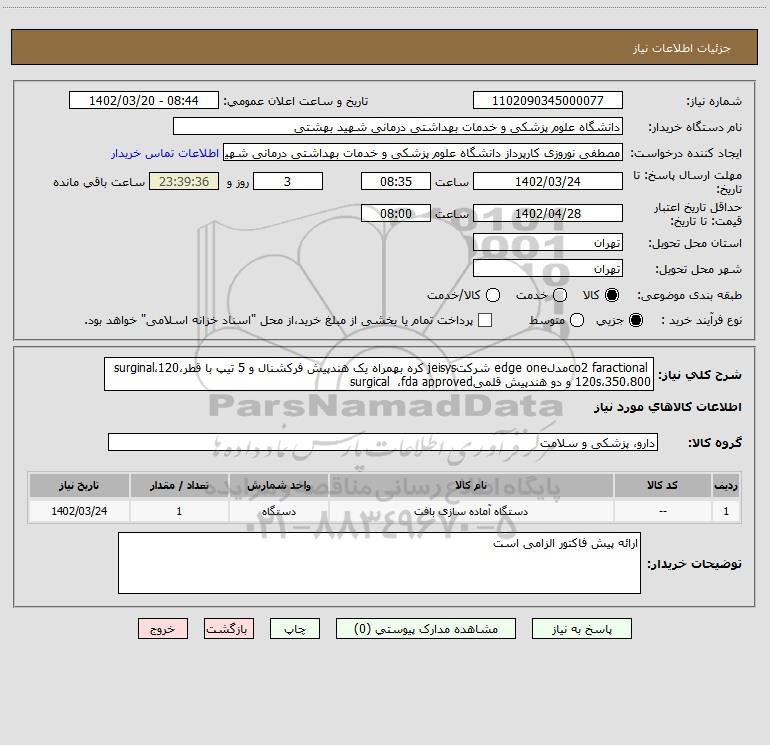Click اطلاعات کالاهای مورد نیاز section heading
Image resolution: width=770 pixels, height=745 pixels.
pyautogui.click(x=668, y=408)
